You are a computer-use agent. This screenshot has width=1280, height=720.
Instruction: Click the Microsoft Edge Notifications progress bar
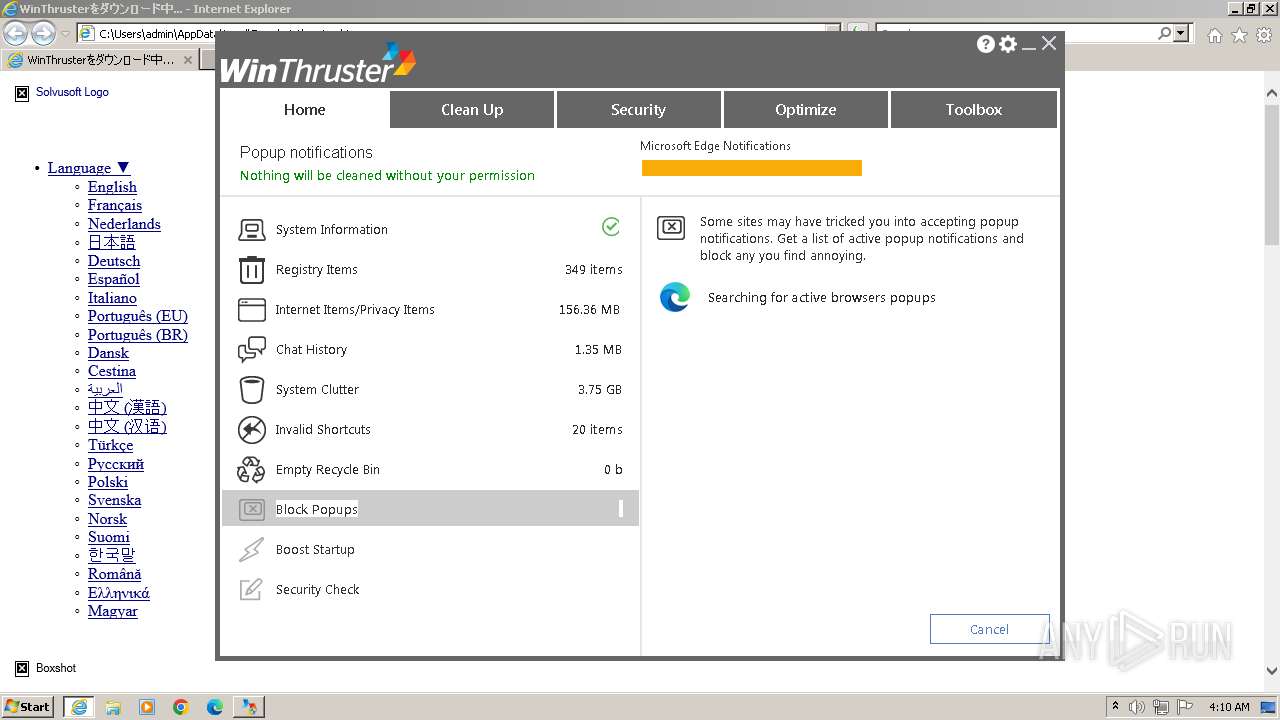(x=752, y=168)
